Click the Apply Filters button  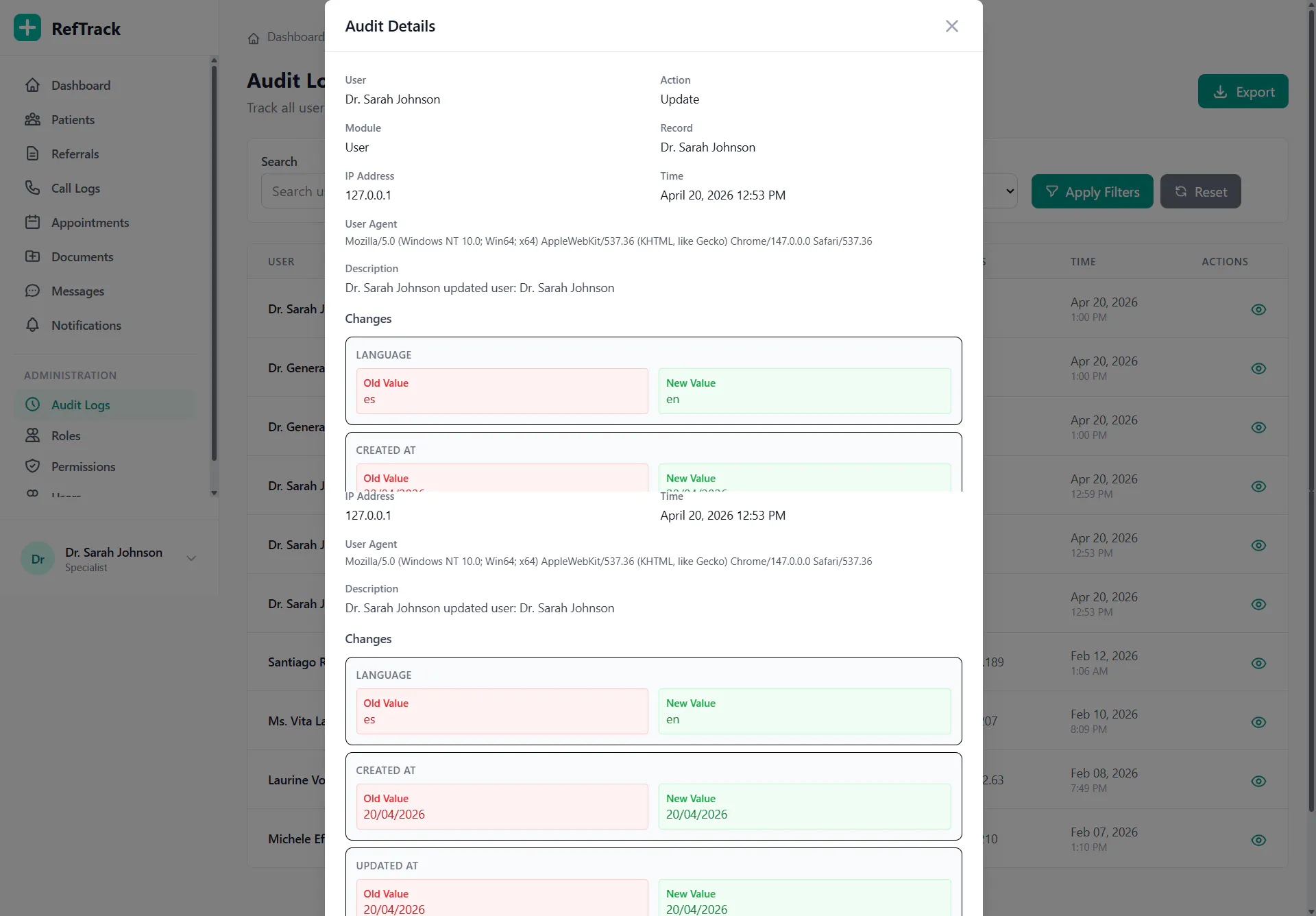1092,191
